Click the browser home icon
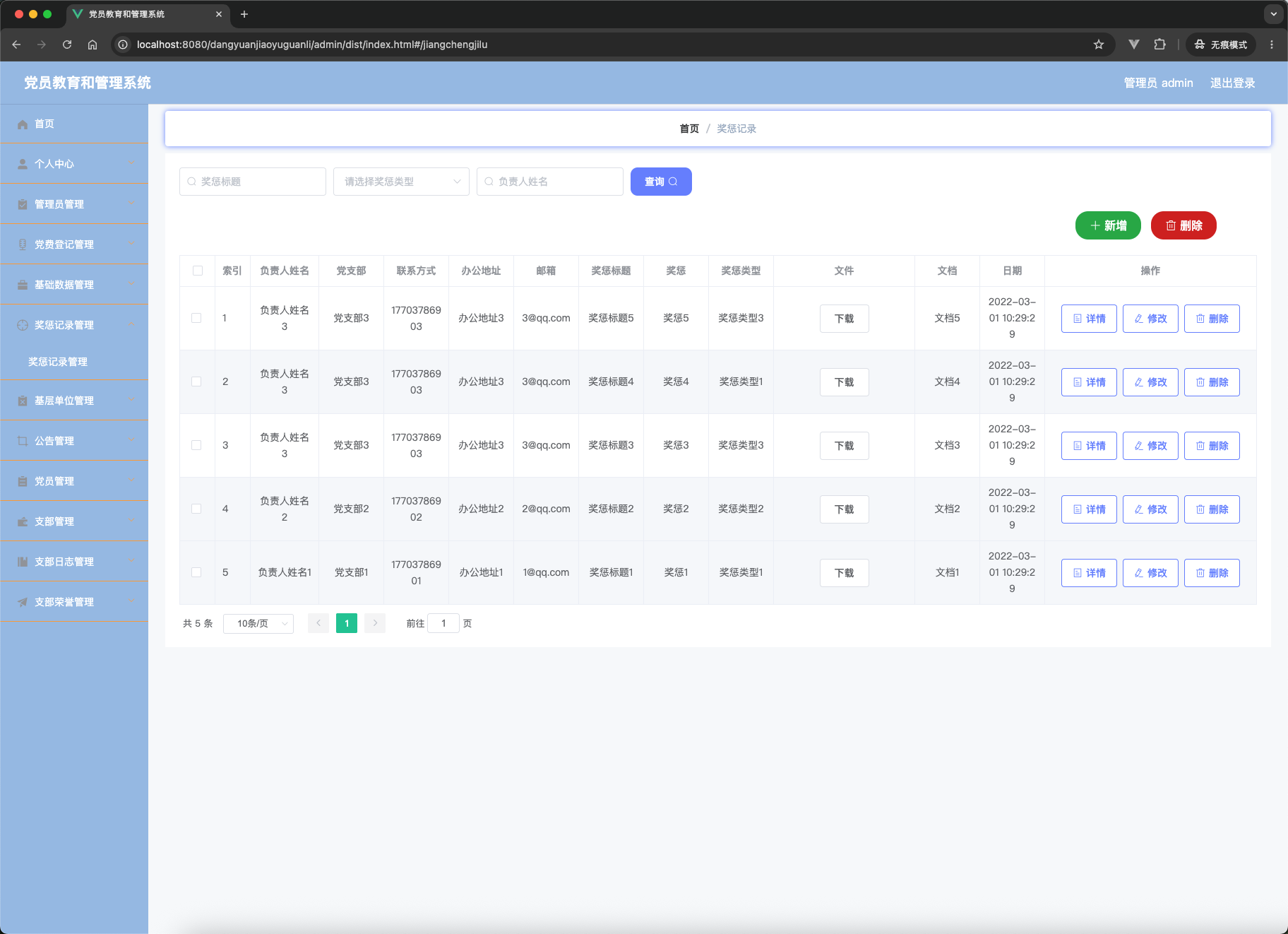 pos(93,45)
